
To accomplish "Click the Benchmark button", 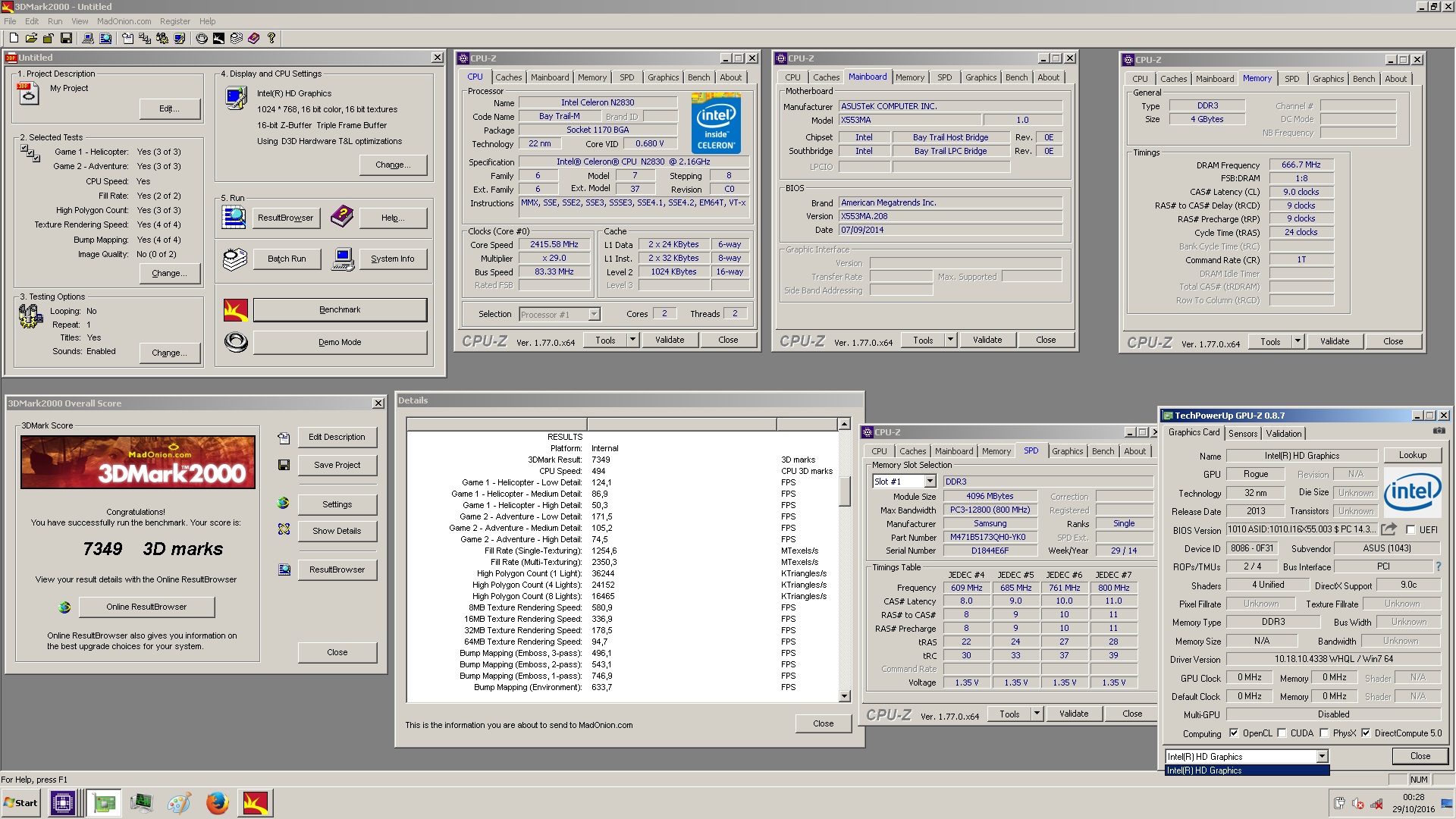I will [x=340, y=309].
